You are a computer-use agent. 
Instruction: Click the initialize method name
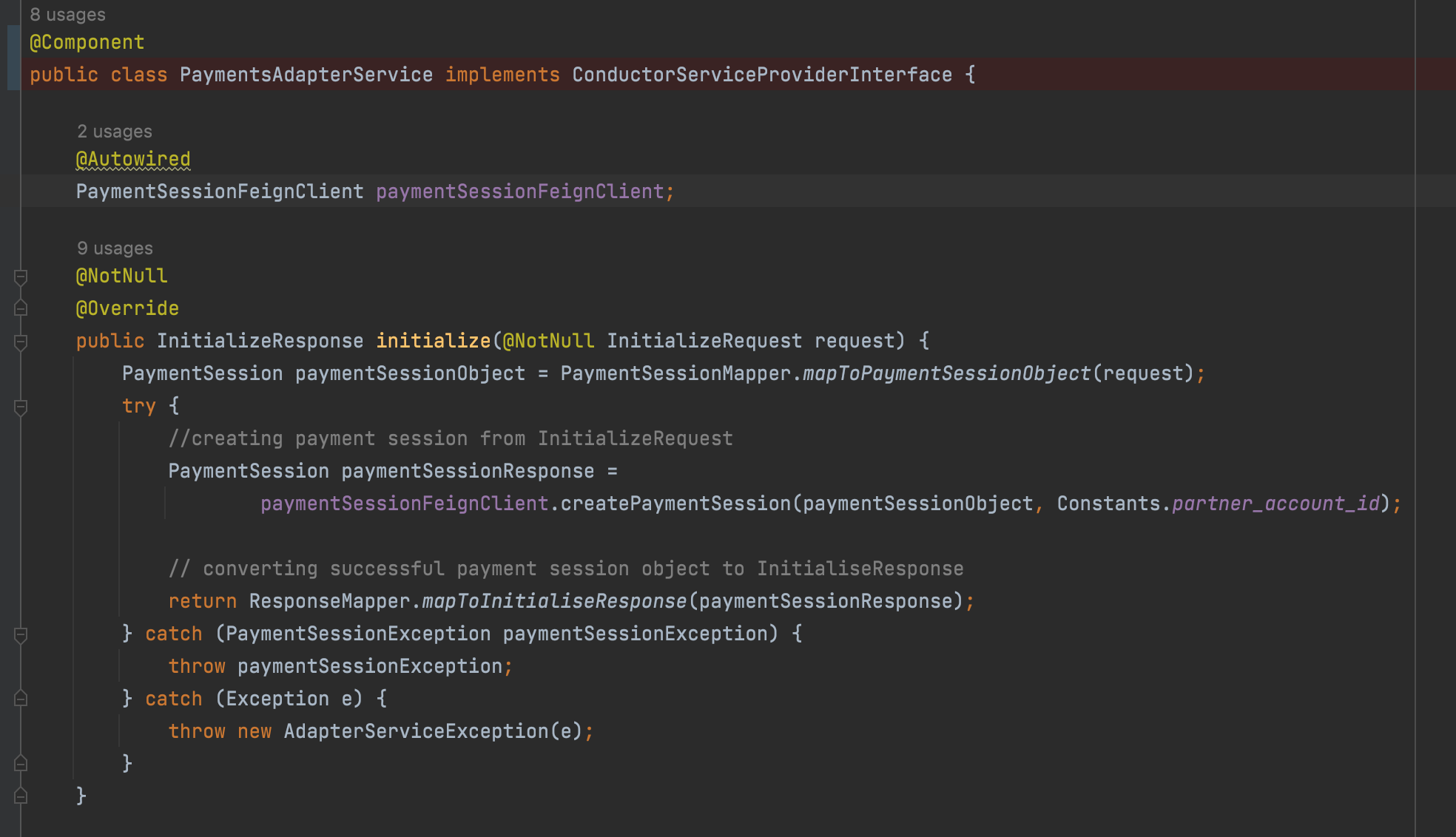click(x=433, y=341)
